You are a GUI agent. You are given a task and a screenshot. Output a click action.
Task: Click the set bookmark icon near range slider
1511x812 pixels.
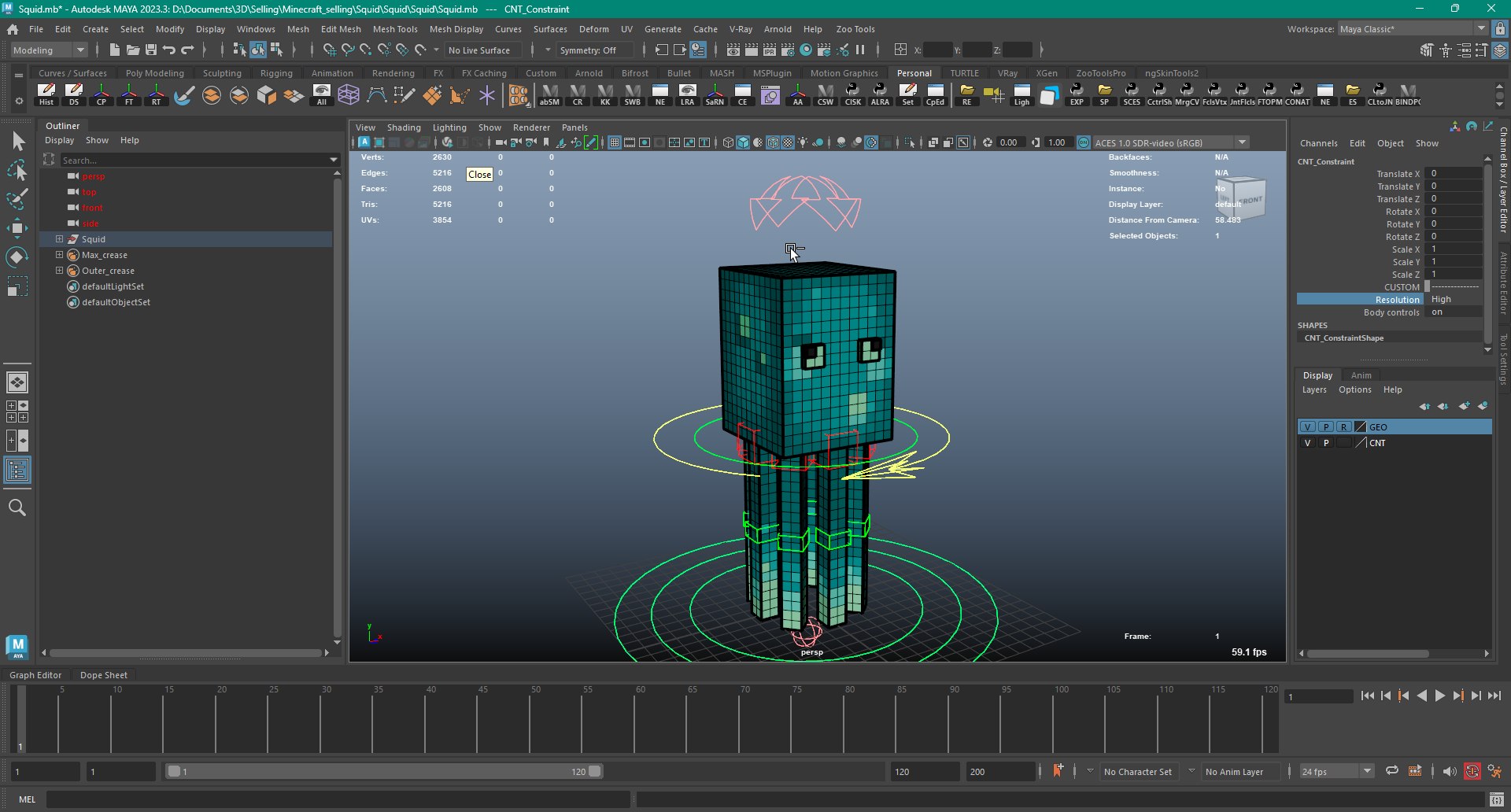tap(1058, 771)
